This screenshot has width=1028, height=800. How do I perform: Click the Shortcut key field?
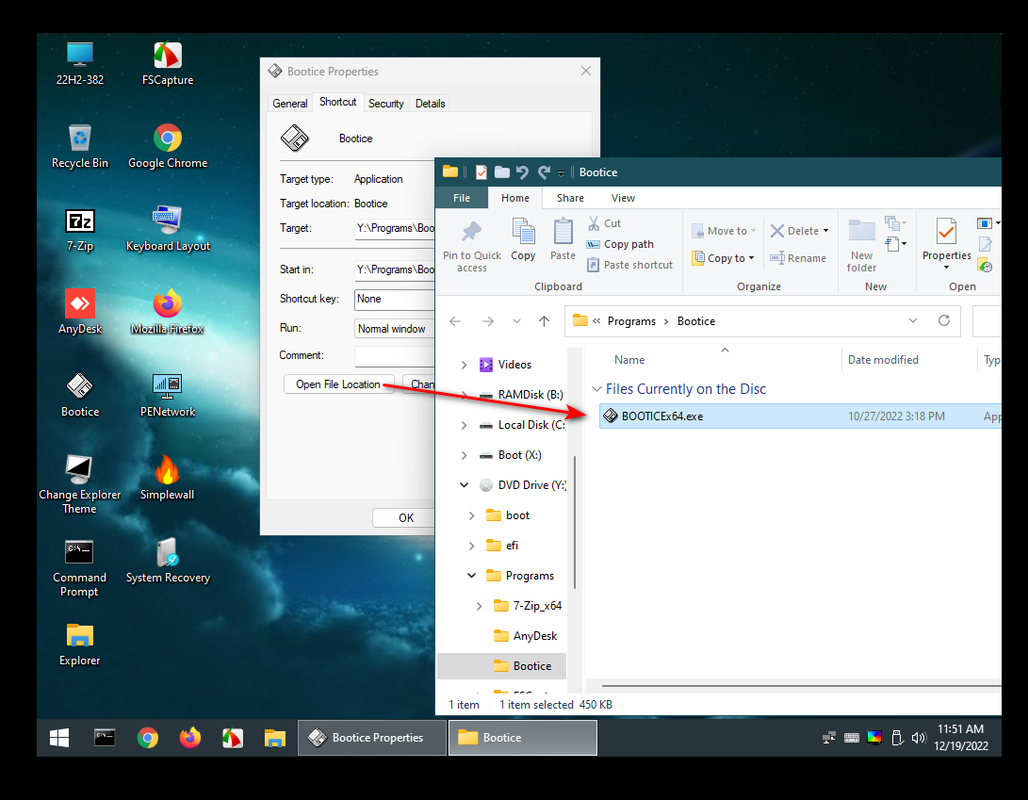pyautogui.click(x=395, y=299)
